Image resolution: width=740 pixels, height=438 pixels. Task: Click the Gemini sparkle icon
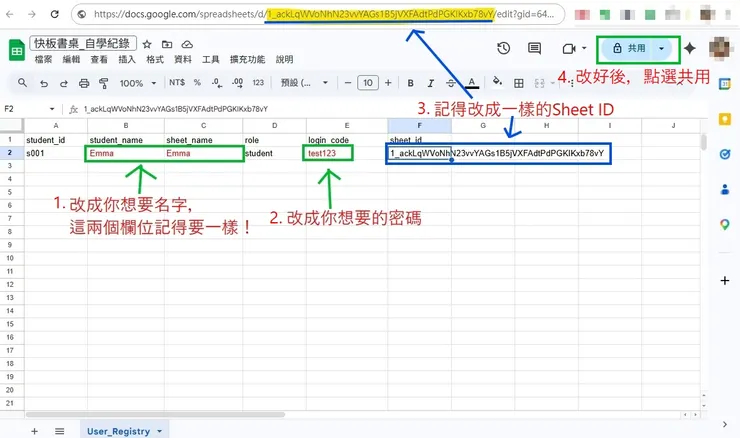click(x=690, y=48)
